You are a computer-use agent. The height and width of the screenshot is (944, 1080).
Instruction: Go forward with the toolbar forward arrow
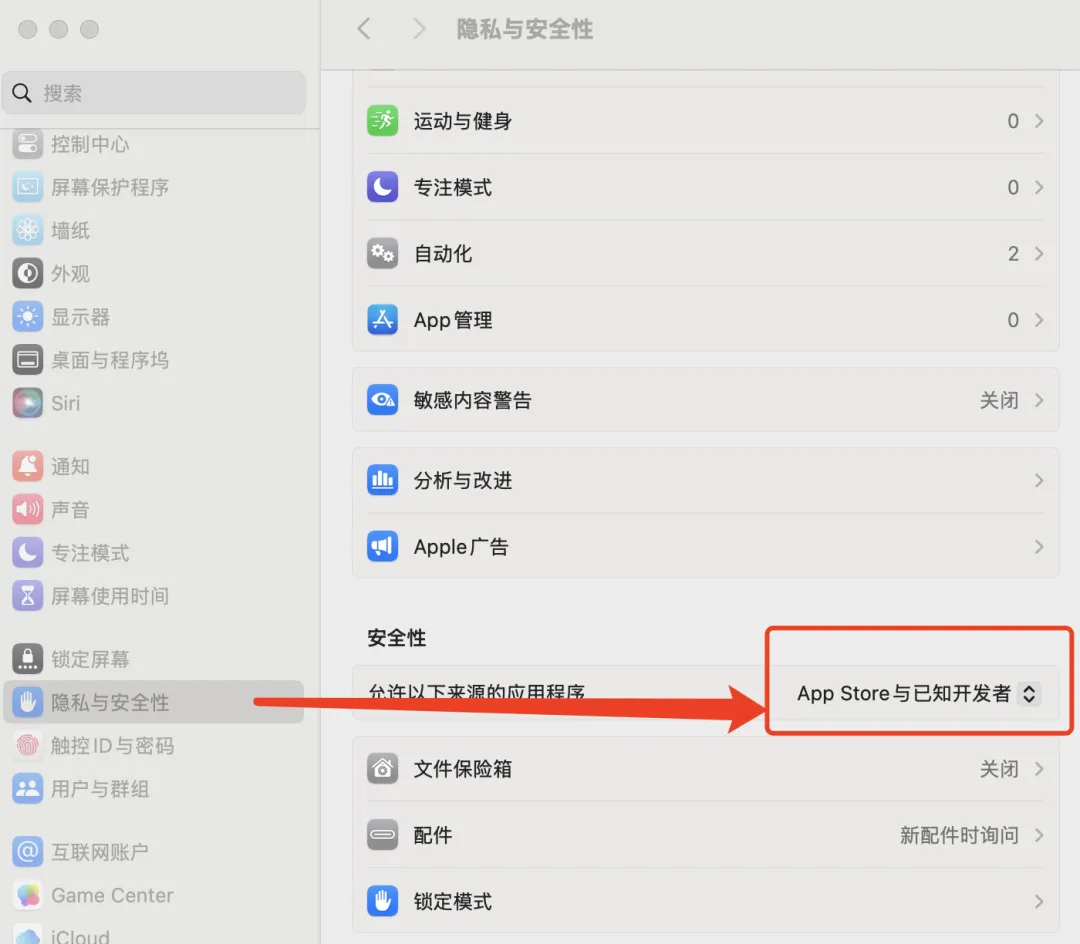418,29
